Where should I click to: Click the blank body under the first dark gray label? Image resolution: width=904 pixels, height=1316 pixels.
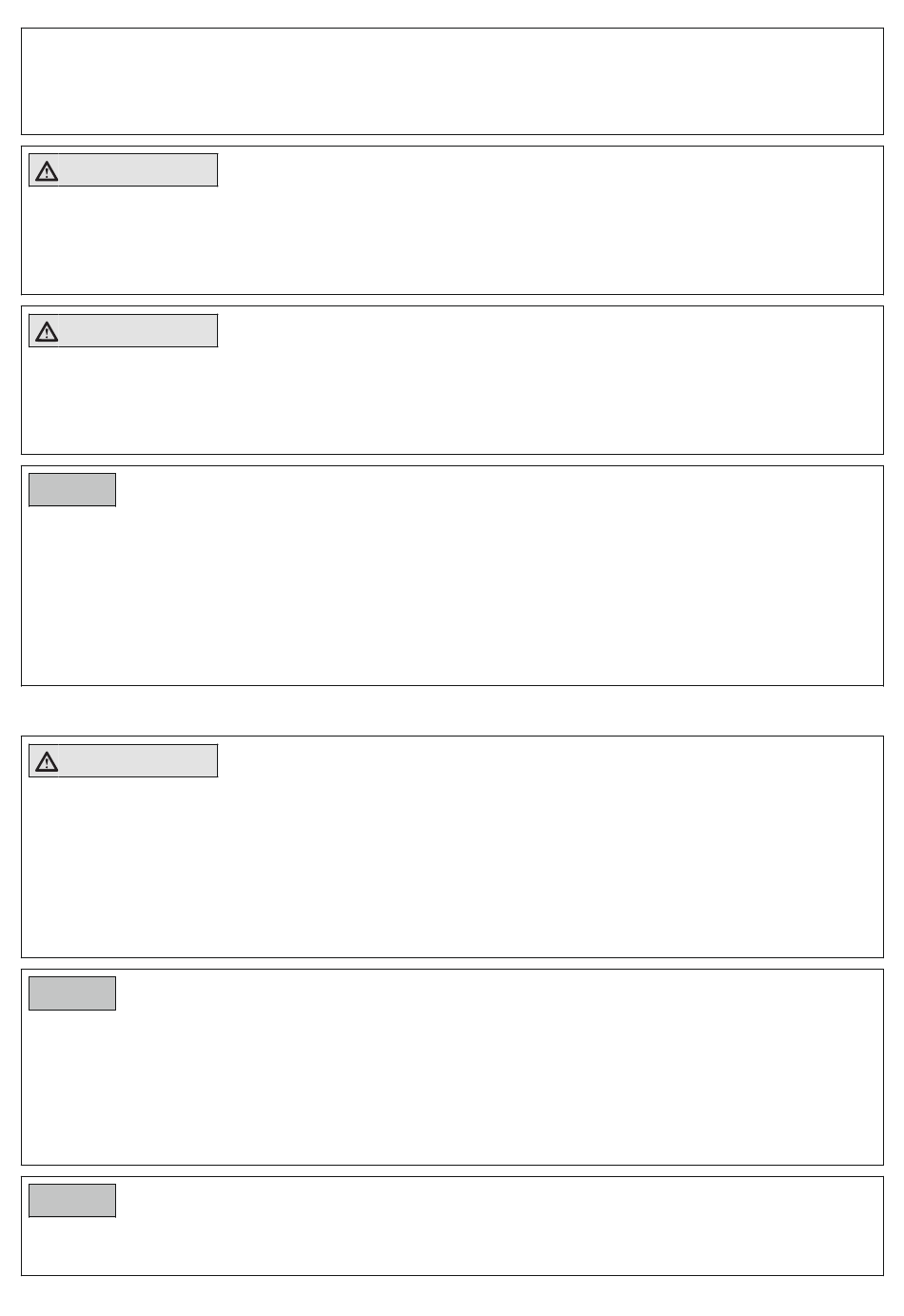[452, 596]
